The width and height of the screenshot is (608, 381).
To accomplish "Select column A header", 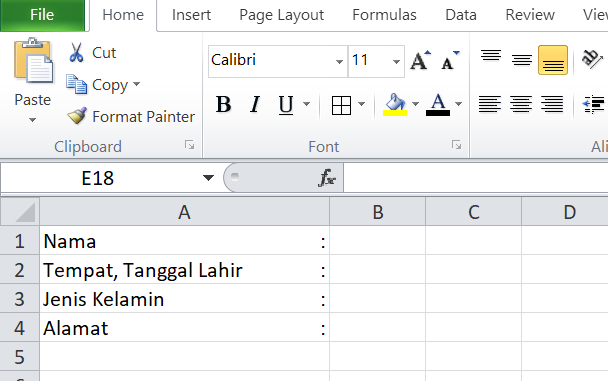I will click(x=185, y=212).
